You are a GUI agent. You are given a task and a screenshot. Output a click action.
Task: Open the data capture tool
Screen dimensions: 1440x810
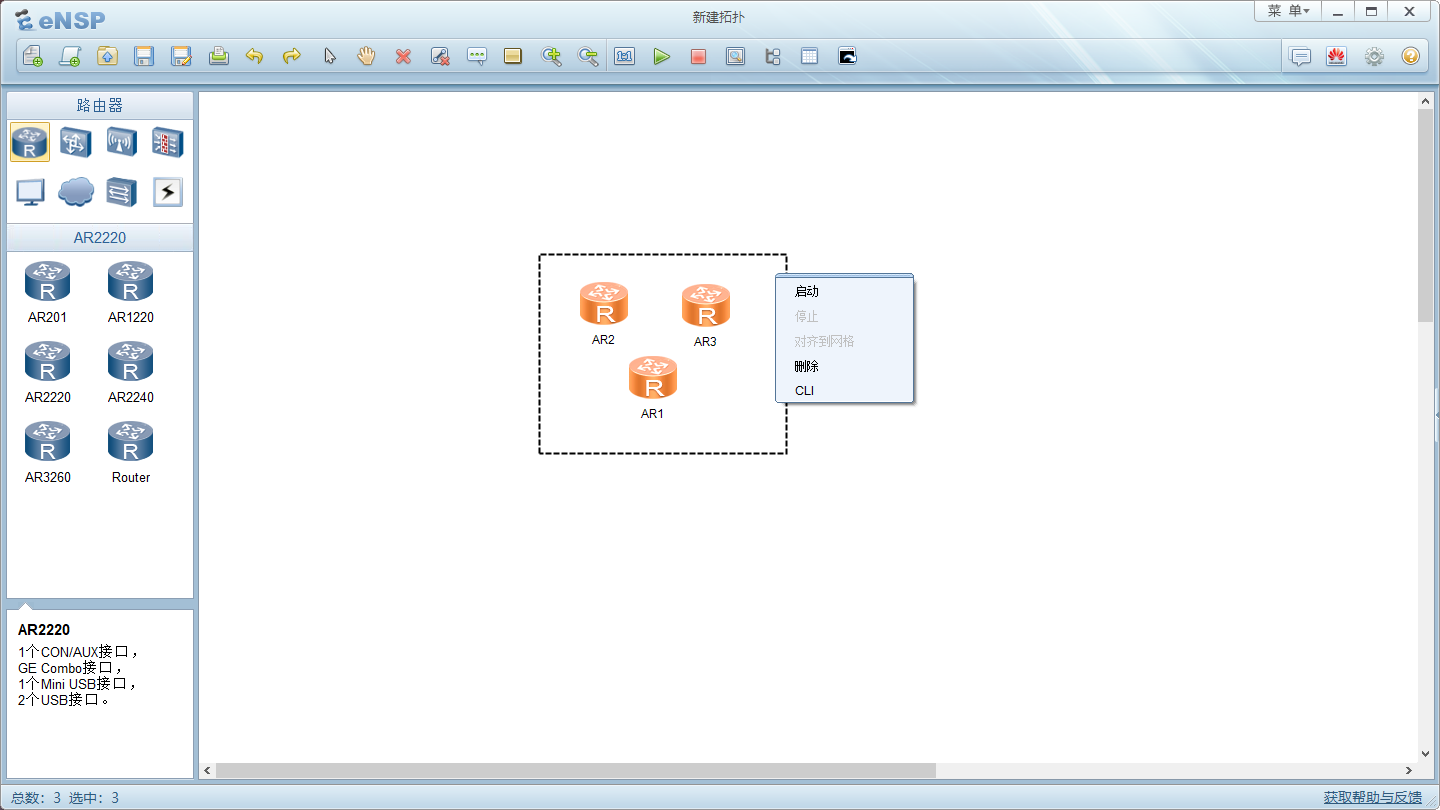[735, 56]
